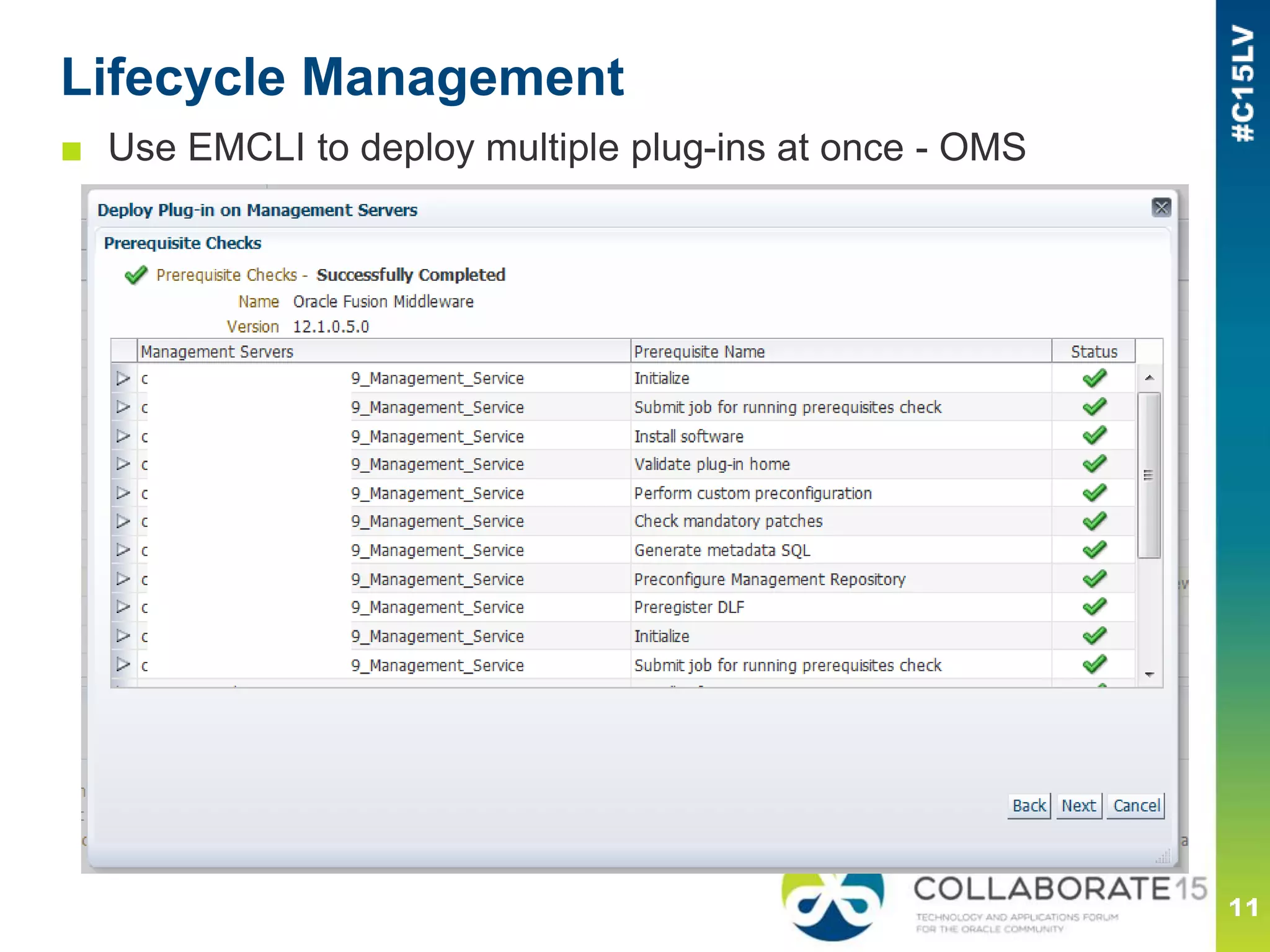Click the status checkmark for Install software
This screenshot has width=1270, height=952.
pos(1095,435)
